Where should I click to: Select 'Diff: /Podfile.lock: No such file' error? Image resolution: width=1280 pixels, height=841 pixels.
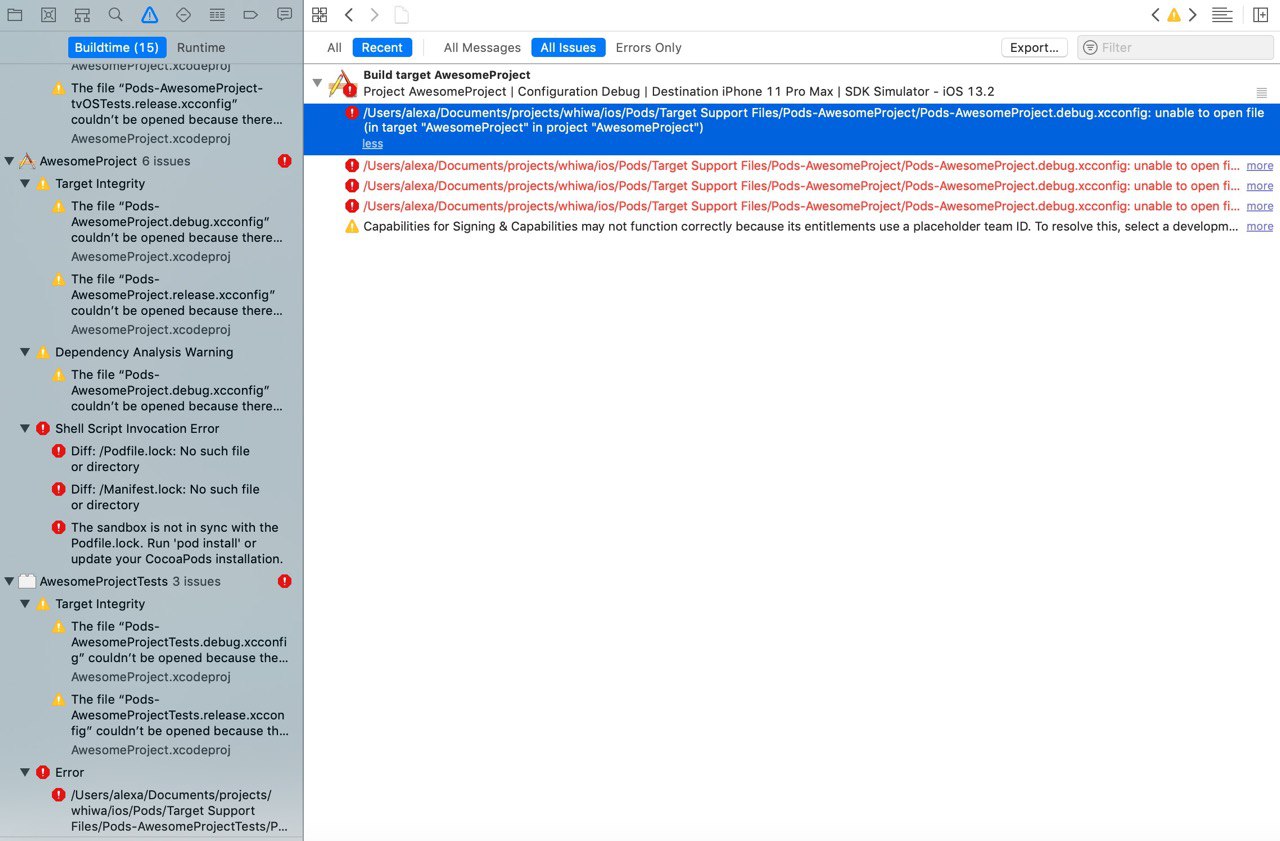tap(160, 459)
